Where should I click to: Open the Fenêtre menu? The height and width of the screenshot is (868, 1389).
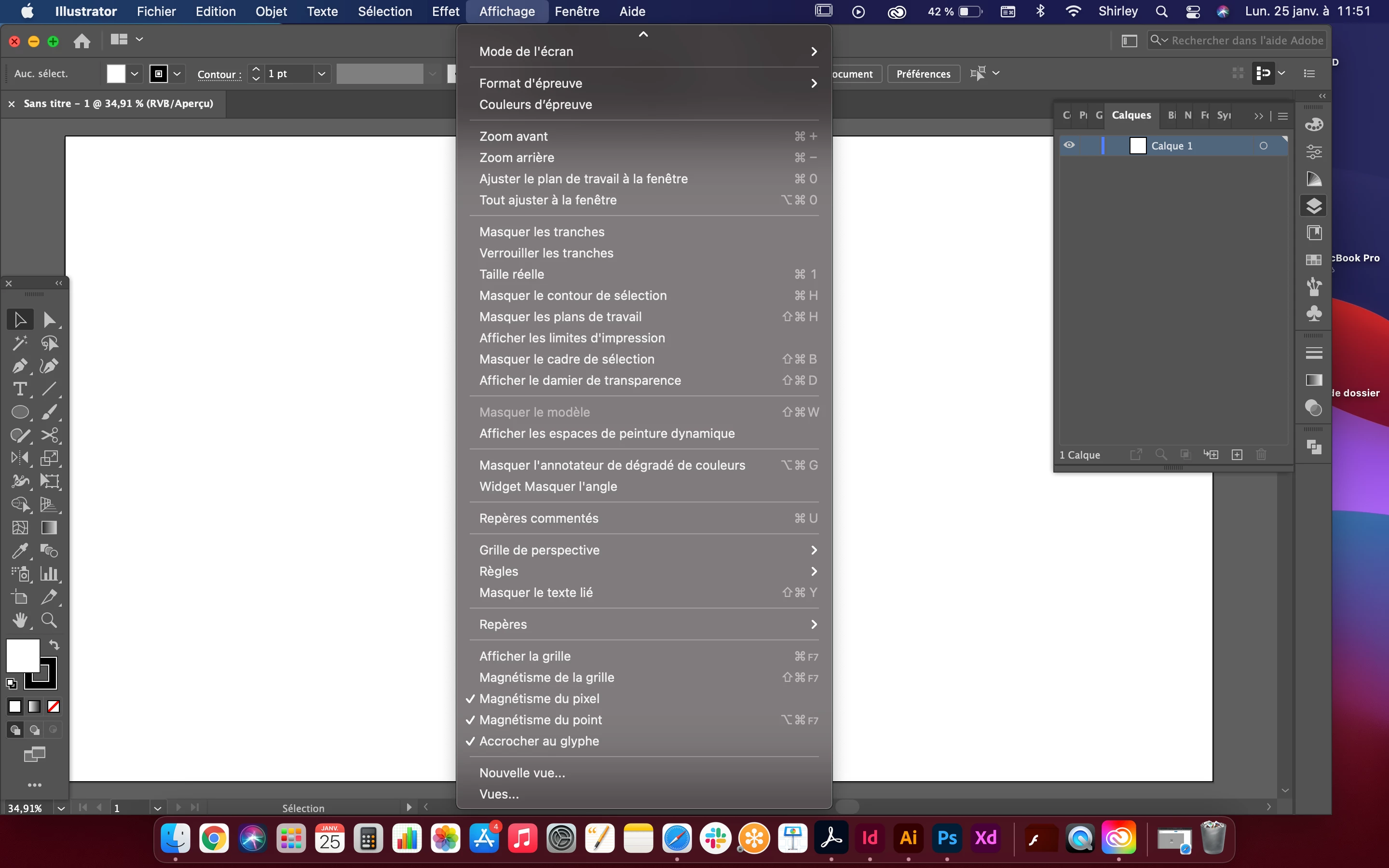click(x=577, y=12)
